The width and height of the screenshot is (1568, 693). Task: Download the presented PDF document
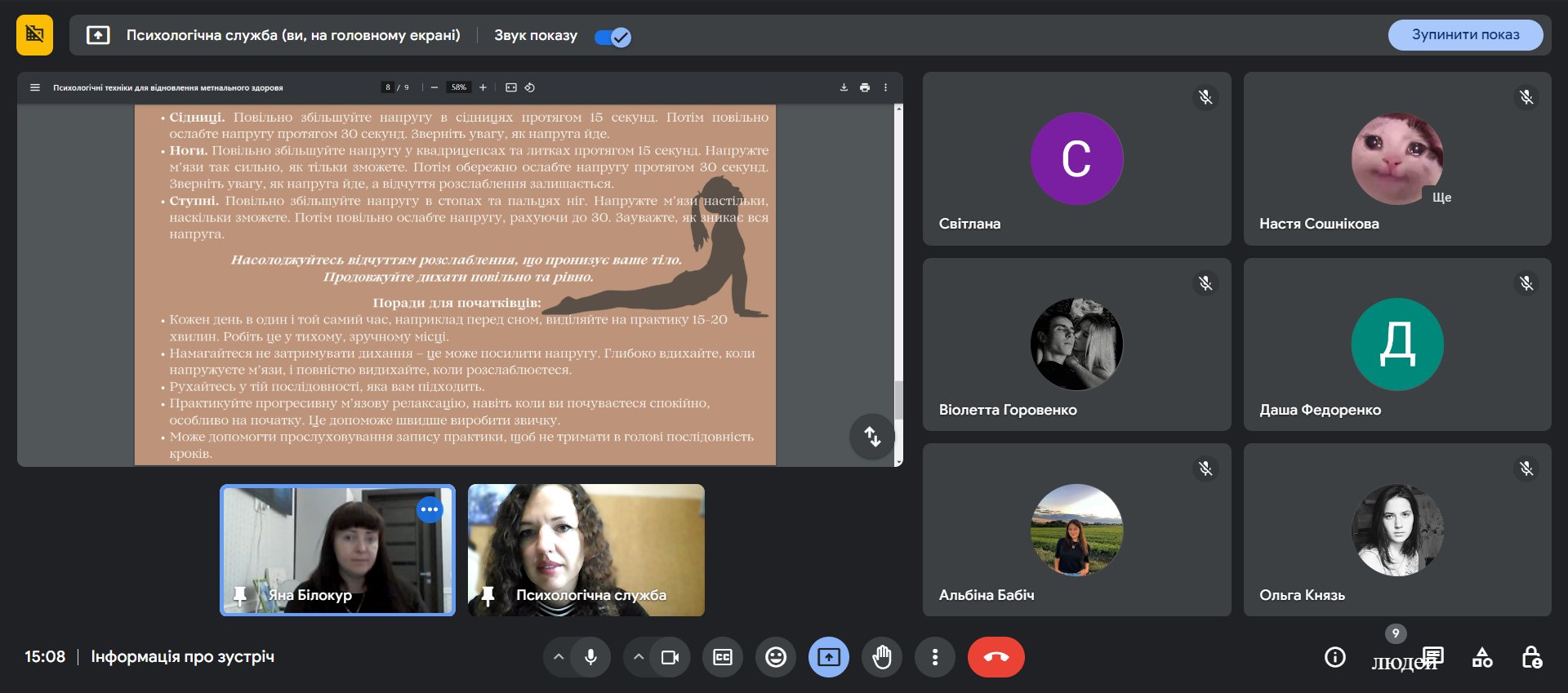tap(844, 87)
